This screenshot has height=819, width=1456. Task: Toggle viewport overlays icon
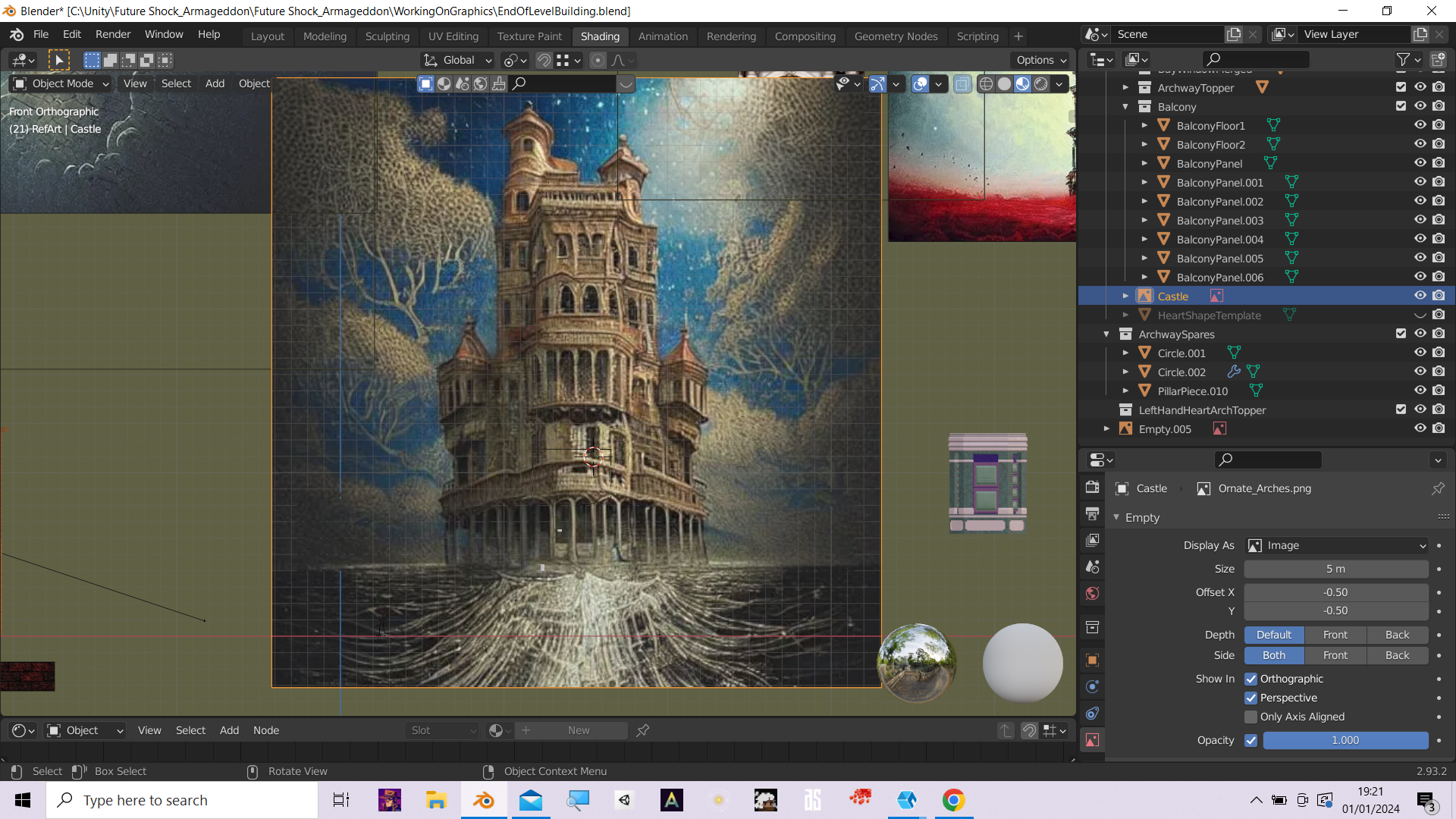920,83
